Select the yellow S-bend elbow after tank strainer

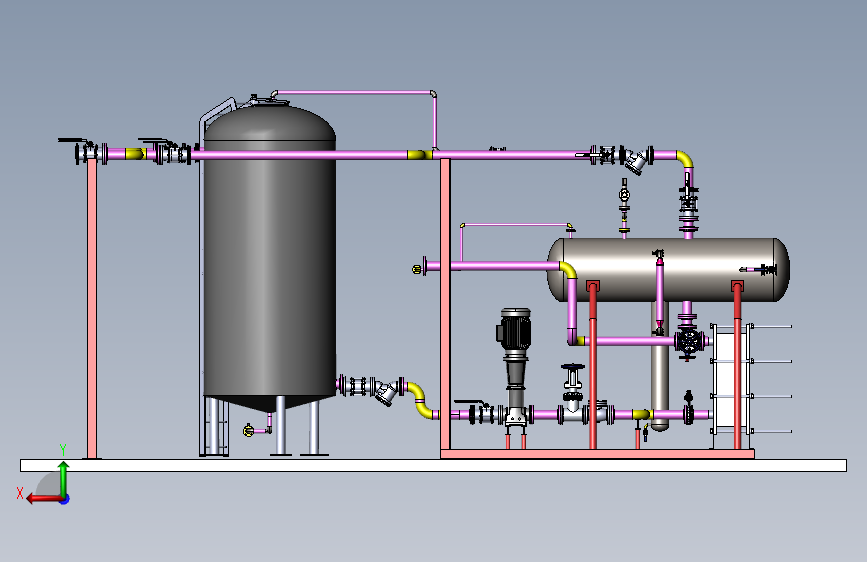tap(421, 400)
